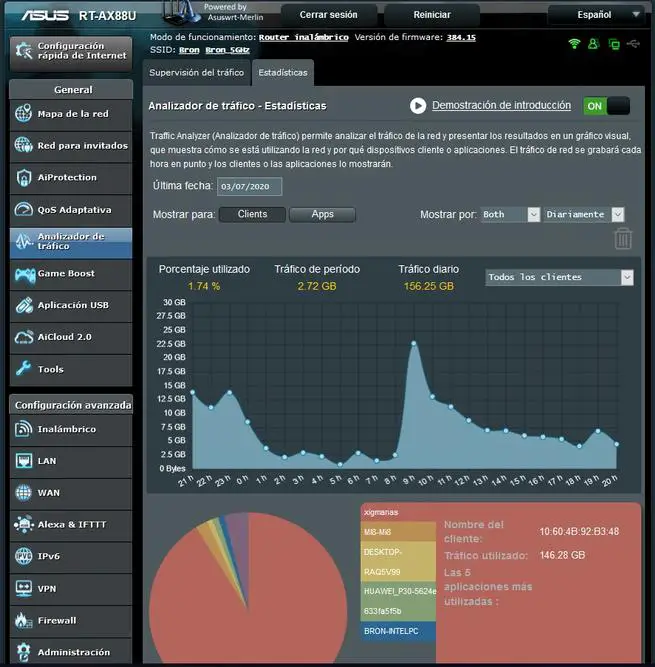
Task: Expand the Both direction dropdown
Action: pyautogui.click(x=510, y=214)
